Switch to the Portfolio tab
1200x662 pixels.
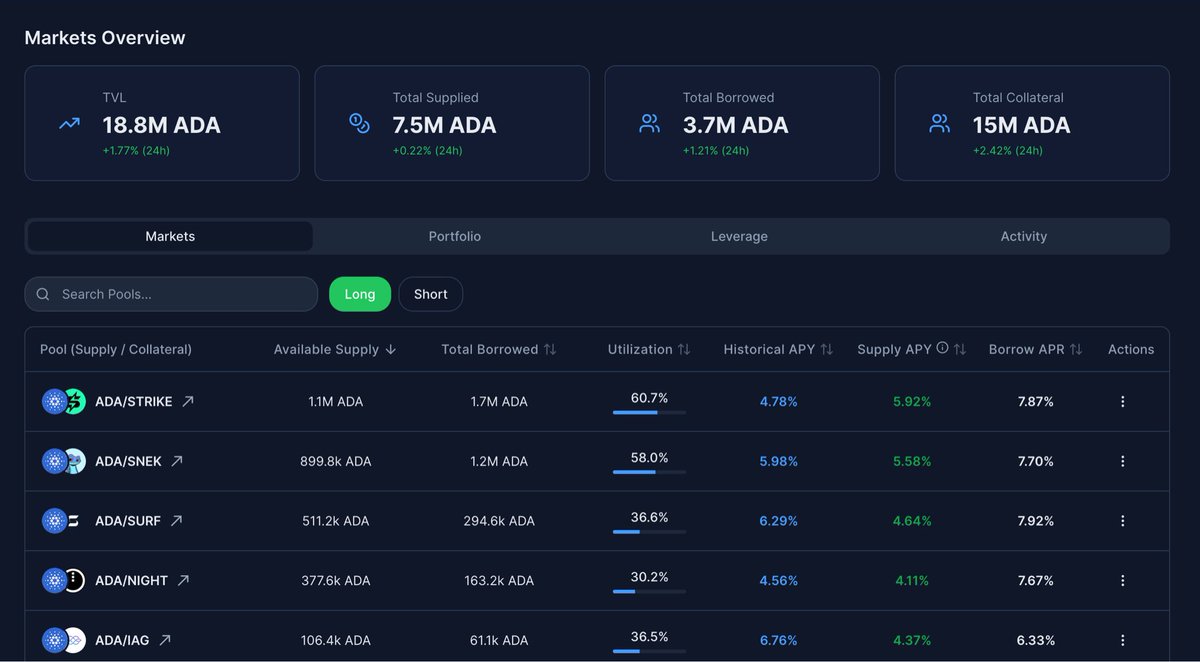[455, 236]
